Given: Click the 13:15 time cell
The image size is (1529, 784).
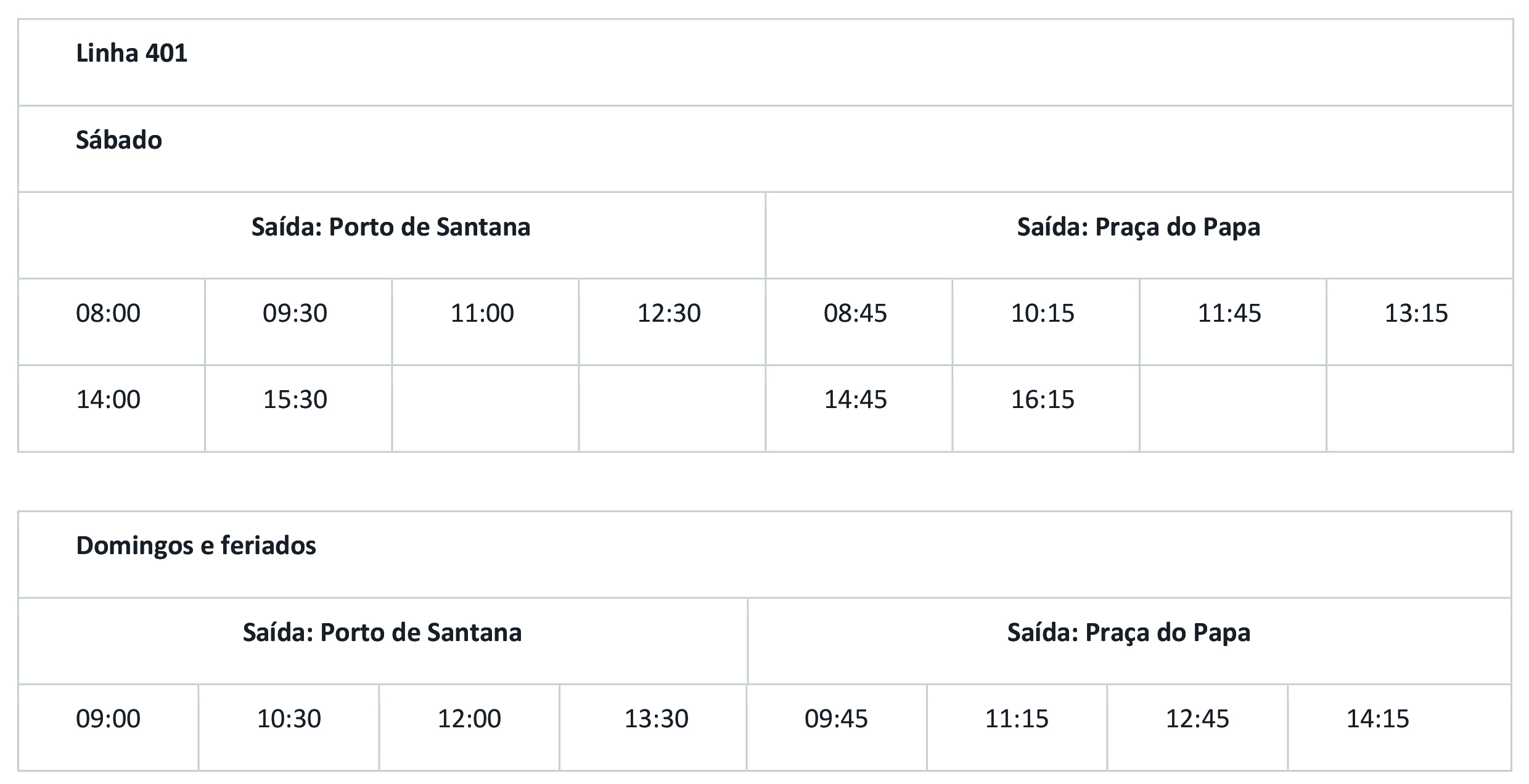Looking at the screenshot, I should [x=1416, y=314].
